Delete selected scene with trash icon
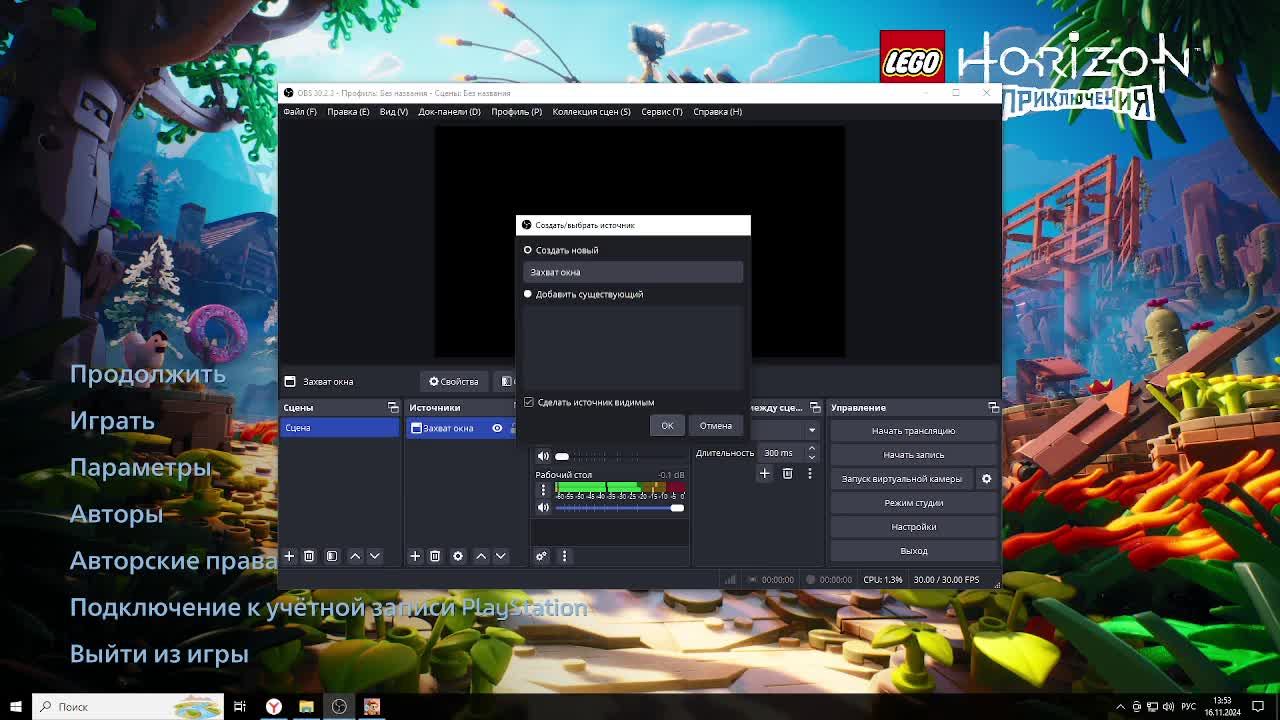1280x720 pixels. coord(309,556)
